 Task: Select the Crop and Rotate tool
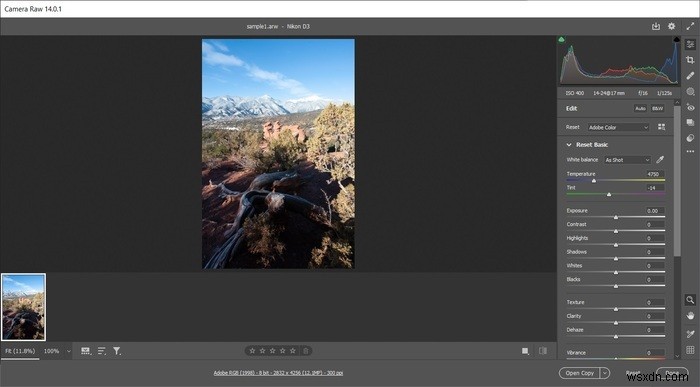point(690,60)
